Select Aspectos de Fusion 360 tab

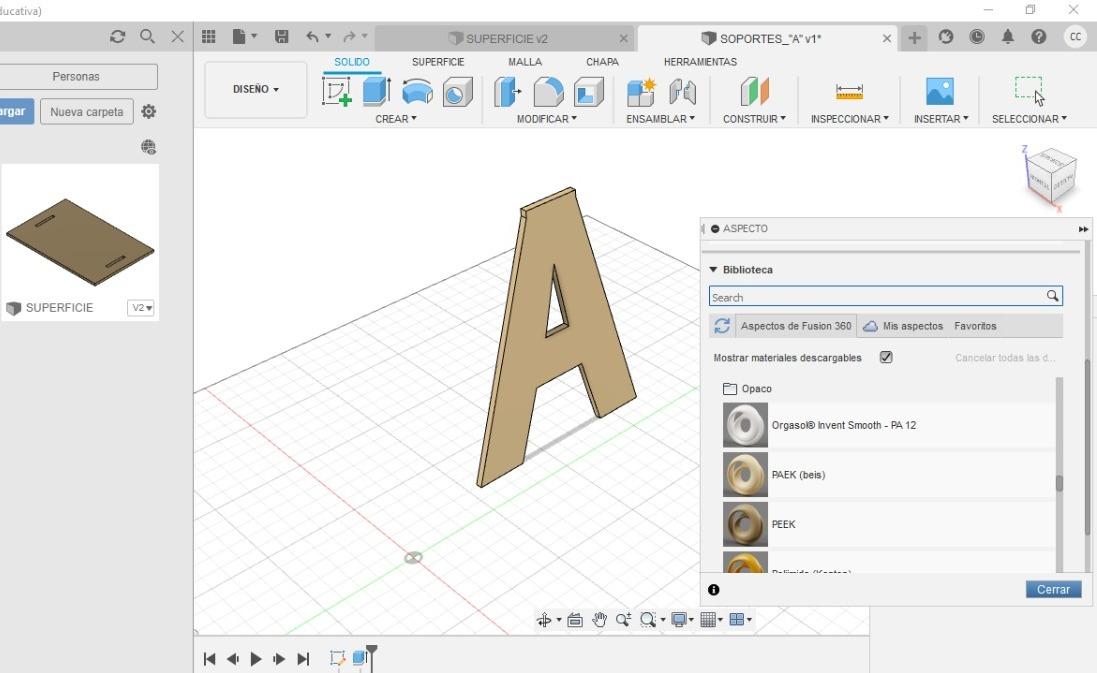(x=795, y=326)
